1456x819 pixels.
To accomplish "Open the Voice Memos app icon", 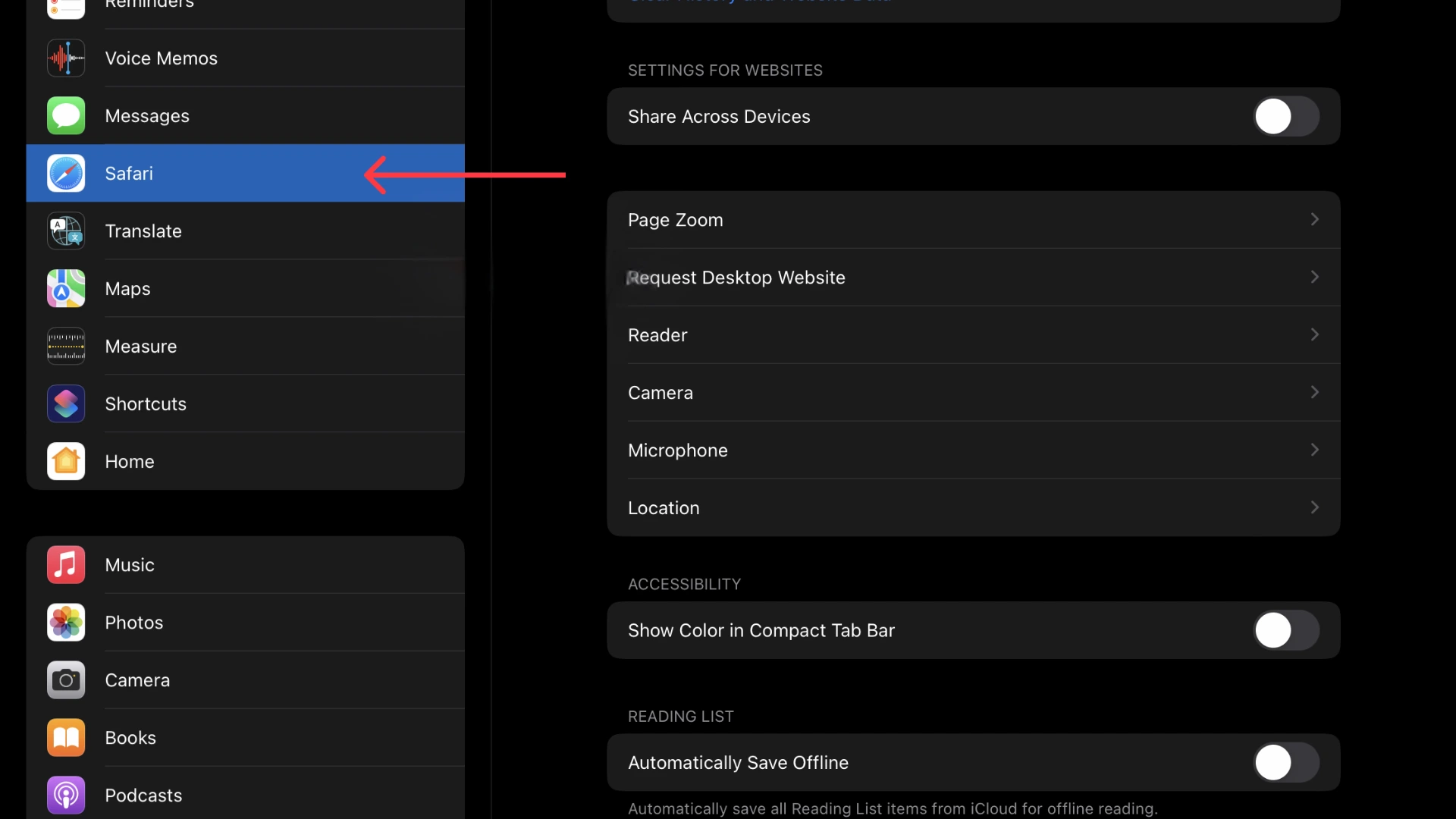I will [x=66, y=58].
